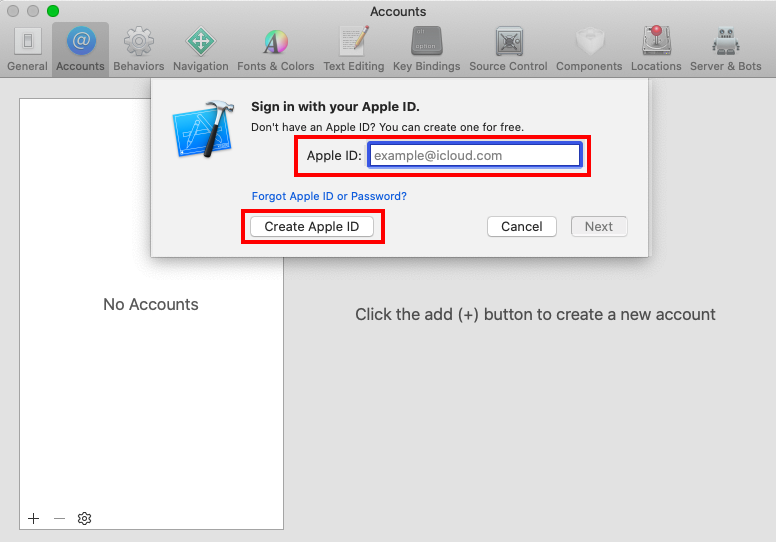
Task: Click the "Sign in with your Apple ID." heading
Action: point(335,106)
